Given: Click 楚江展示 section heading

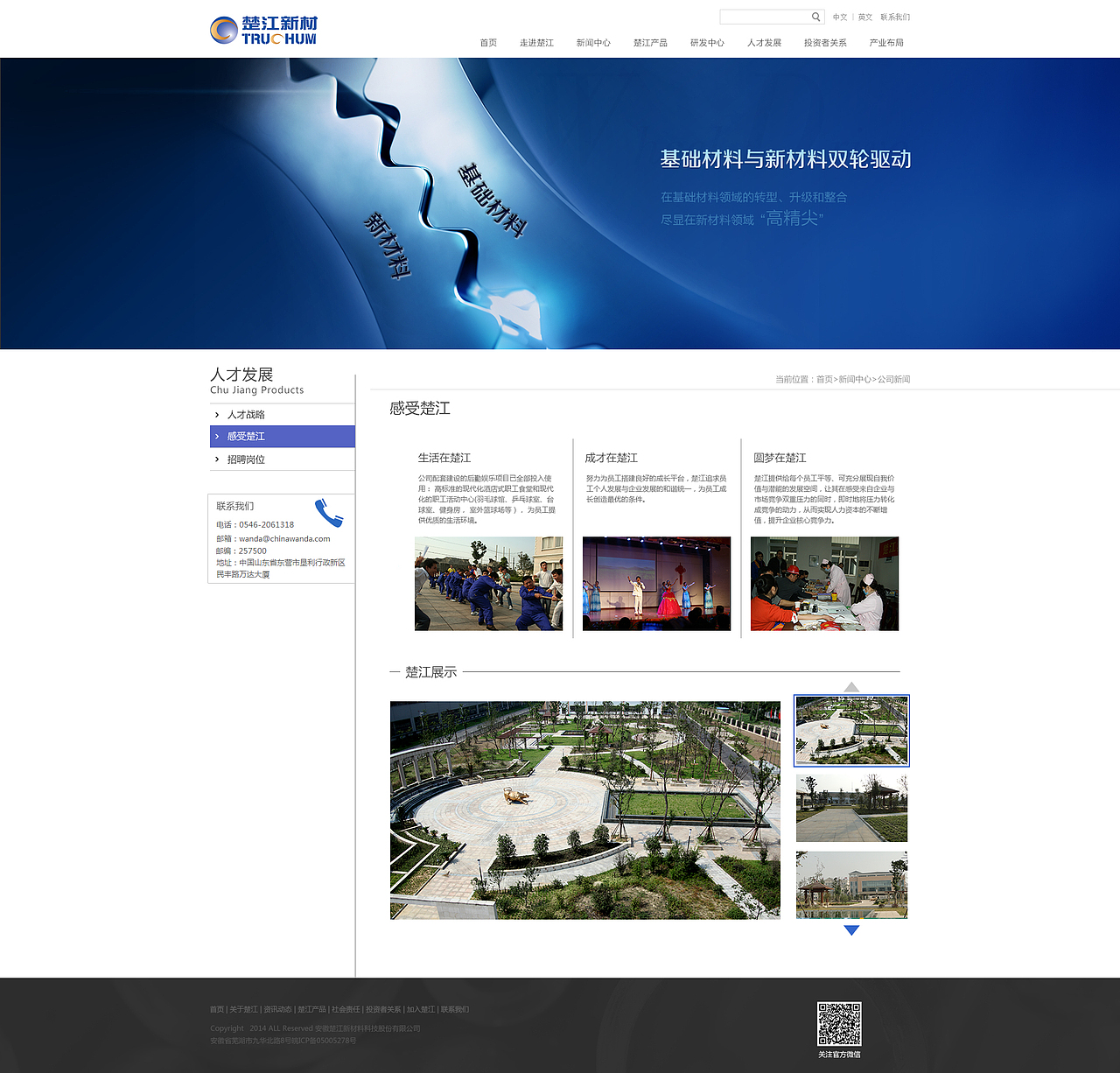Looking at the screenshot, I should (x=430, y=672).
